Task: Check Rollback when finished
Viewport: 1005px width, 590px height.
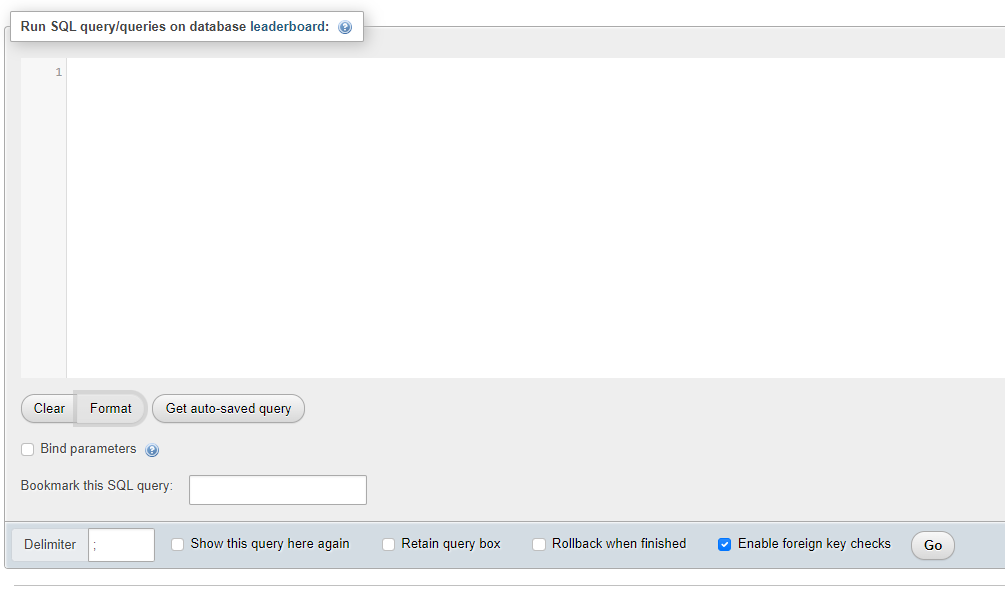Action: [539, 544]
